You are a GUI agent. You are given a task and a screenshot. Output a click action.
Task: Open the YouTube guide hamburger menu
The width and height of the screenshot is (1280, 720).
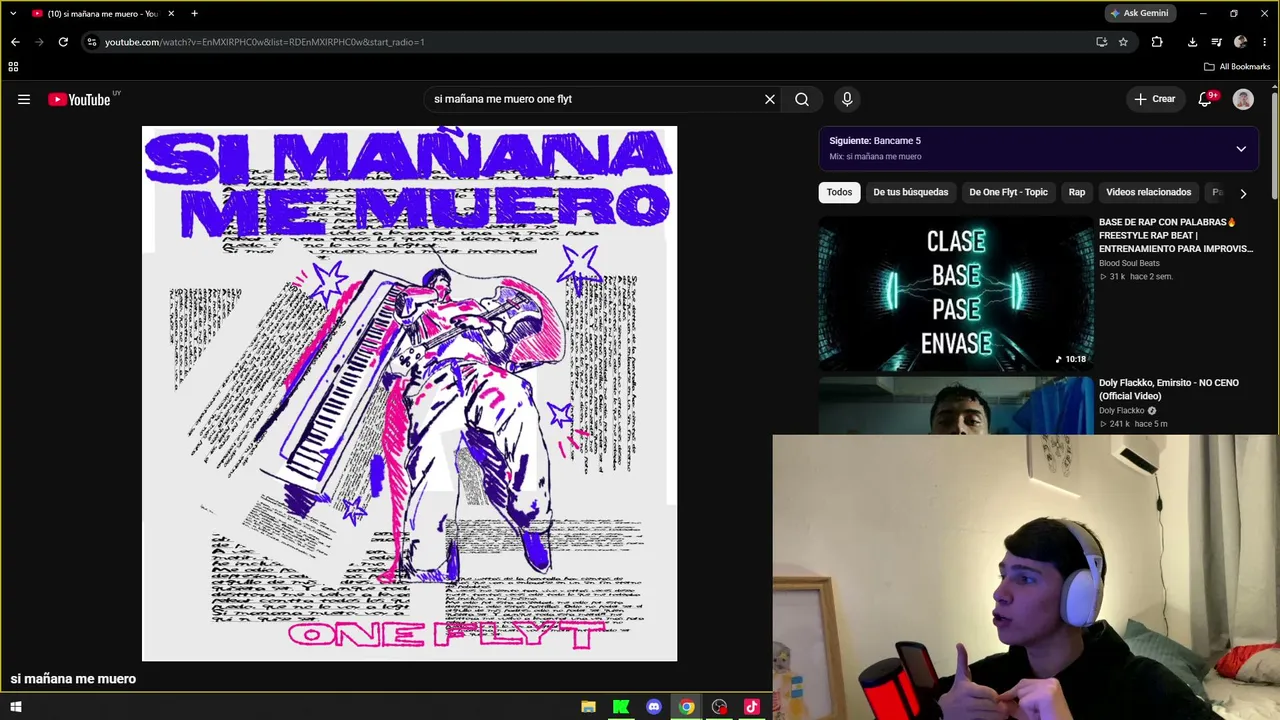[x=24, y=99]
